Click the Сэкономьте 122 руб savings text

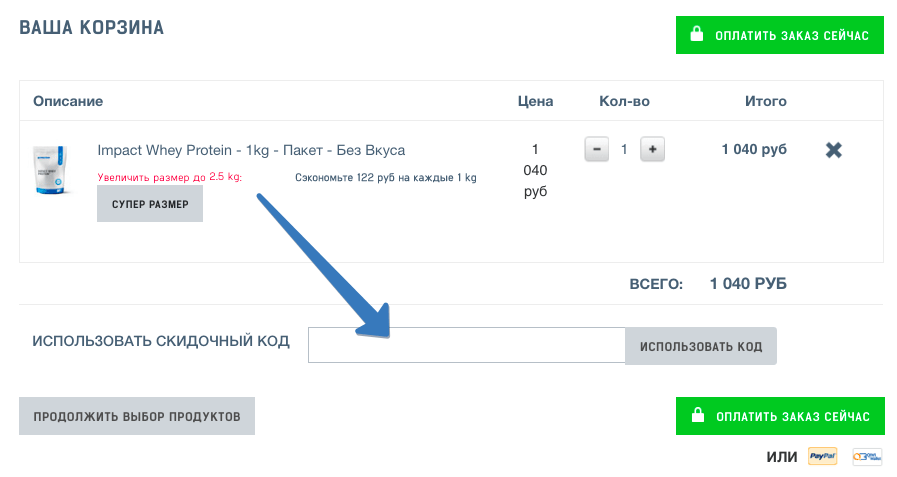pyautogui.click(x=386, y=178)
